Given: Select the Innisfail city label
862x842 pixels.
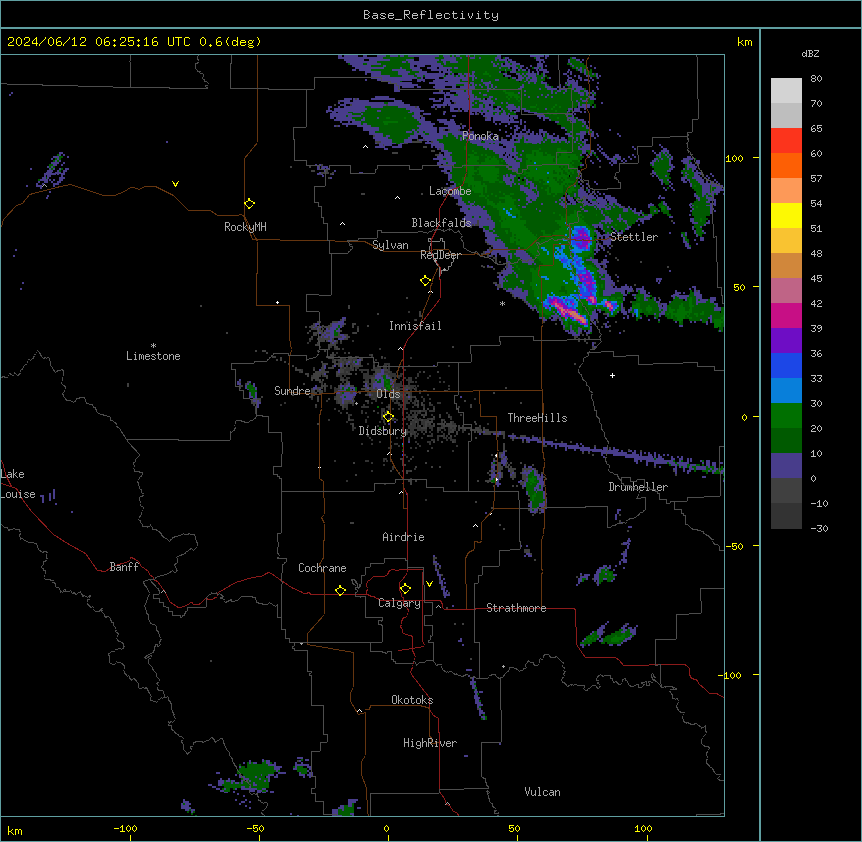Looking at the screenshot, I should [x=415, y=326].
